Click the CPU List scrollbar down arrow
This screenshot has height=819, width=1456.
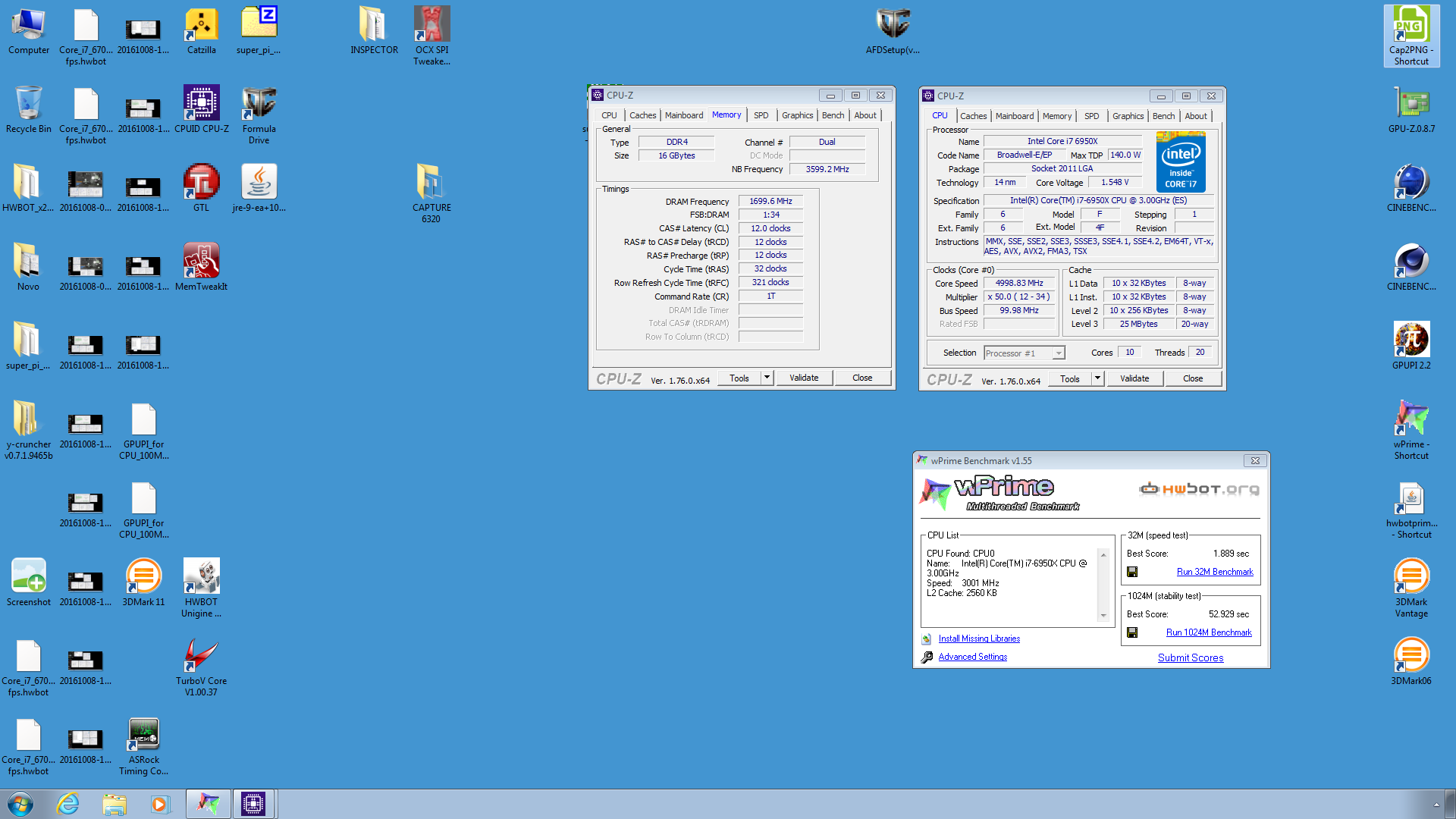click(1103, 616)
